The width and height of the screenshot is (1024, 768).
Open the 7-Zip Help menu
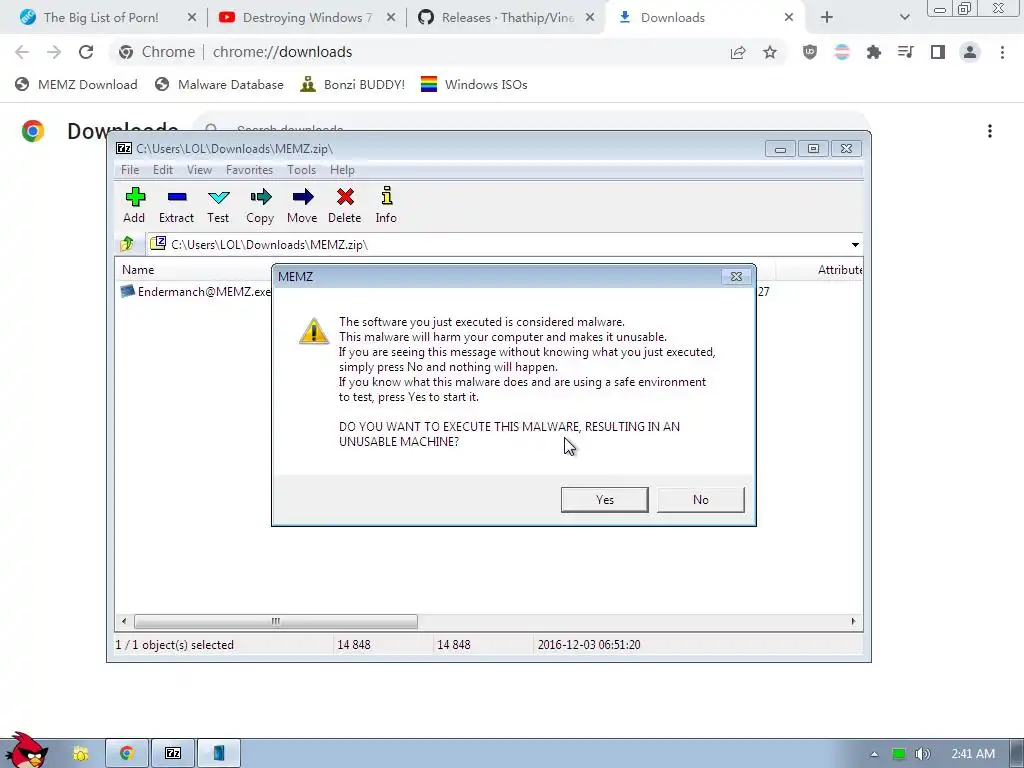click(342, 170)
